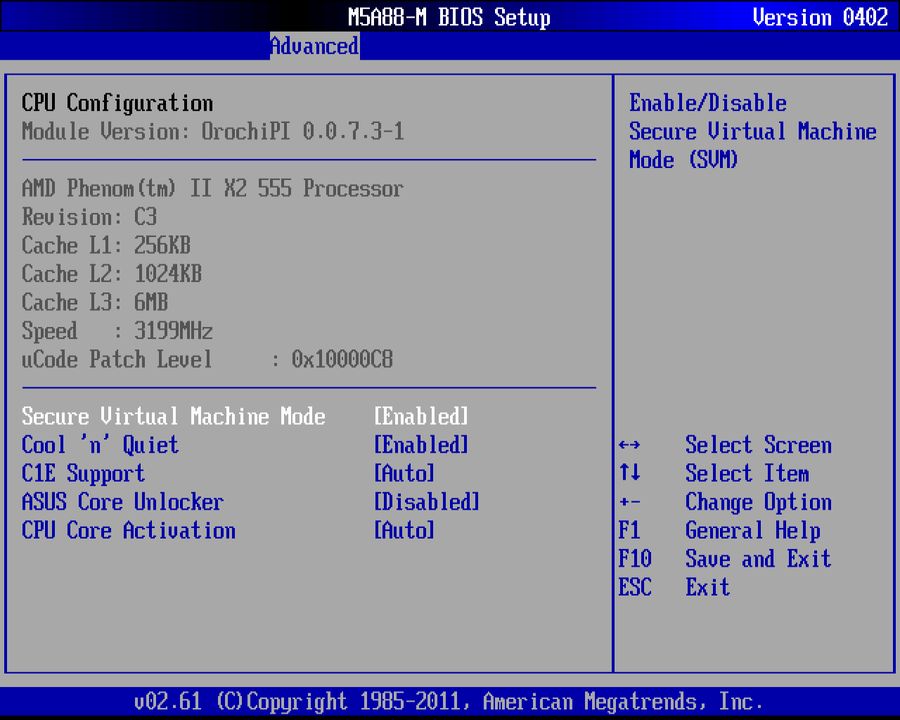Click the Change Option help text
Screen dimensions: 900x720
pos(758,502)
